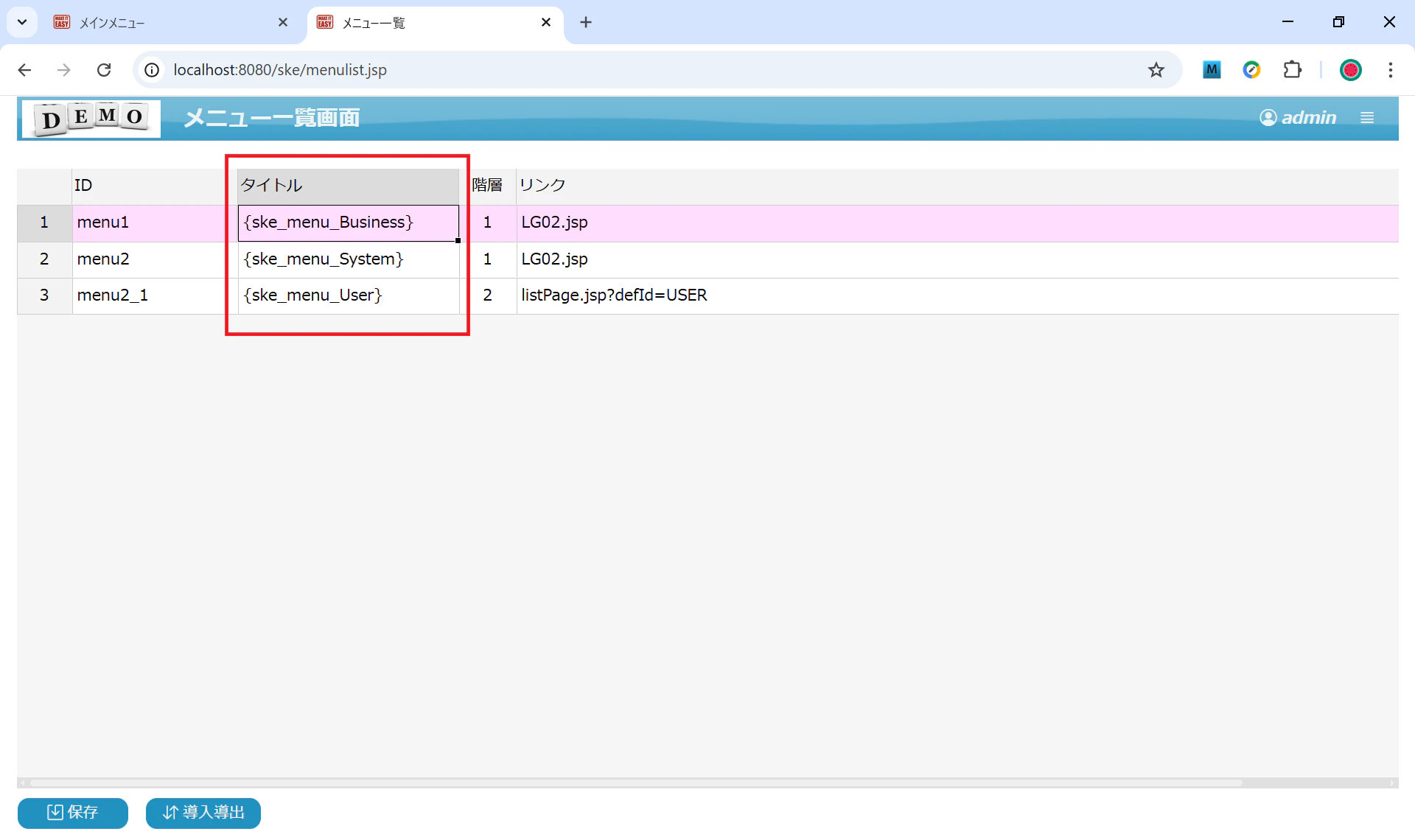Open the Extensions puzzle-piece menu

pos(1293,70)
